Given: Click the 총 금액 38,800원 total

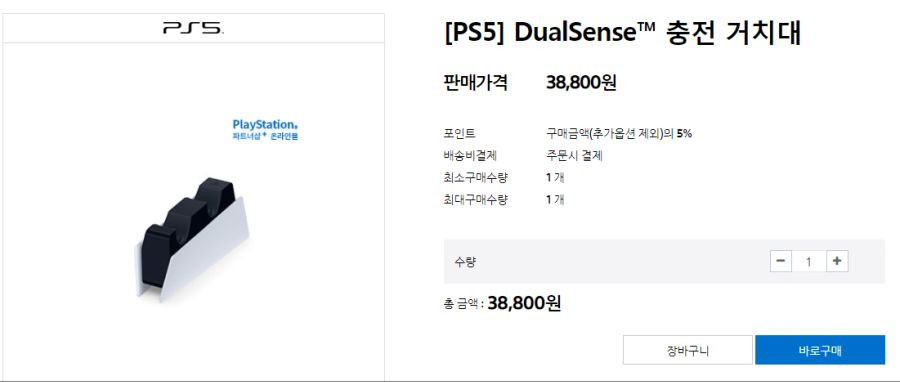Looking at the screenshot, I should (502, 303).
